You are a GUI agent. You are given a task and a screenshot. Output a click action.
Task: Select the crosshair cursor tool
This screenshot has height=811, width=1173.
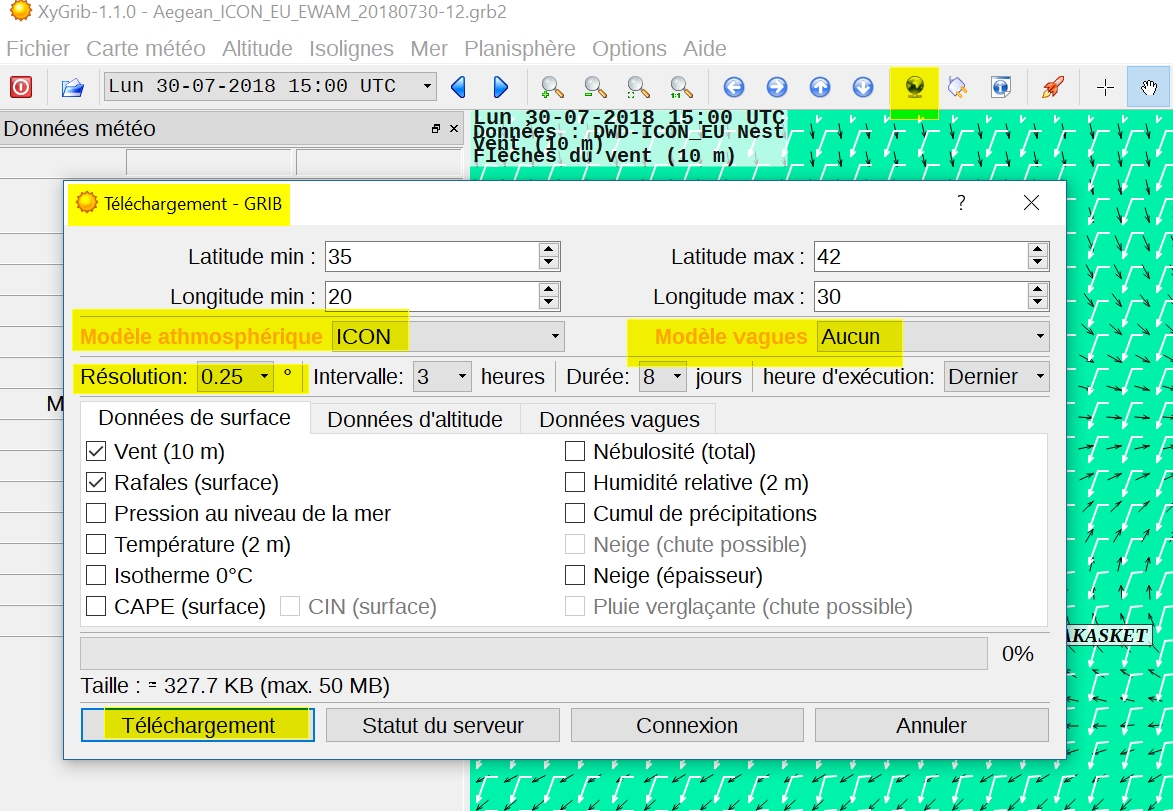coord(1105,87)
